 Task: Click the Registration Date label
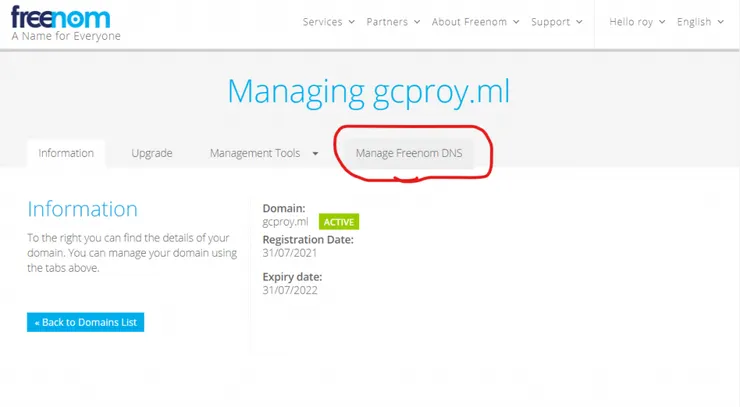coord(308,240)
